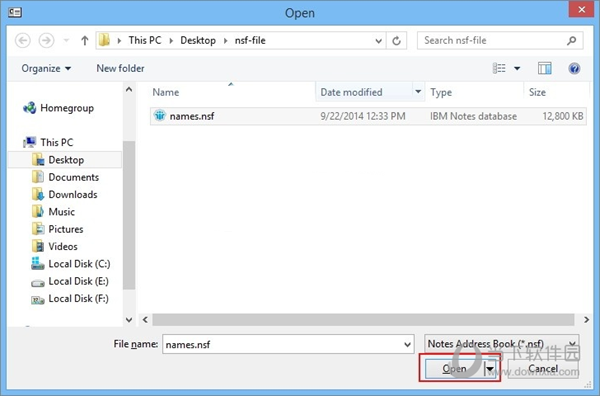Click the This PC computer icon
Viewport: 600px width, 396px height.
tap(29, 142)
